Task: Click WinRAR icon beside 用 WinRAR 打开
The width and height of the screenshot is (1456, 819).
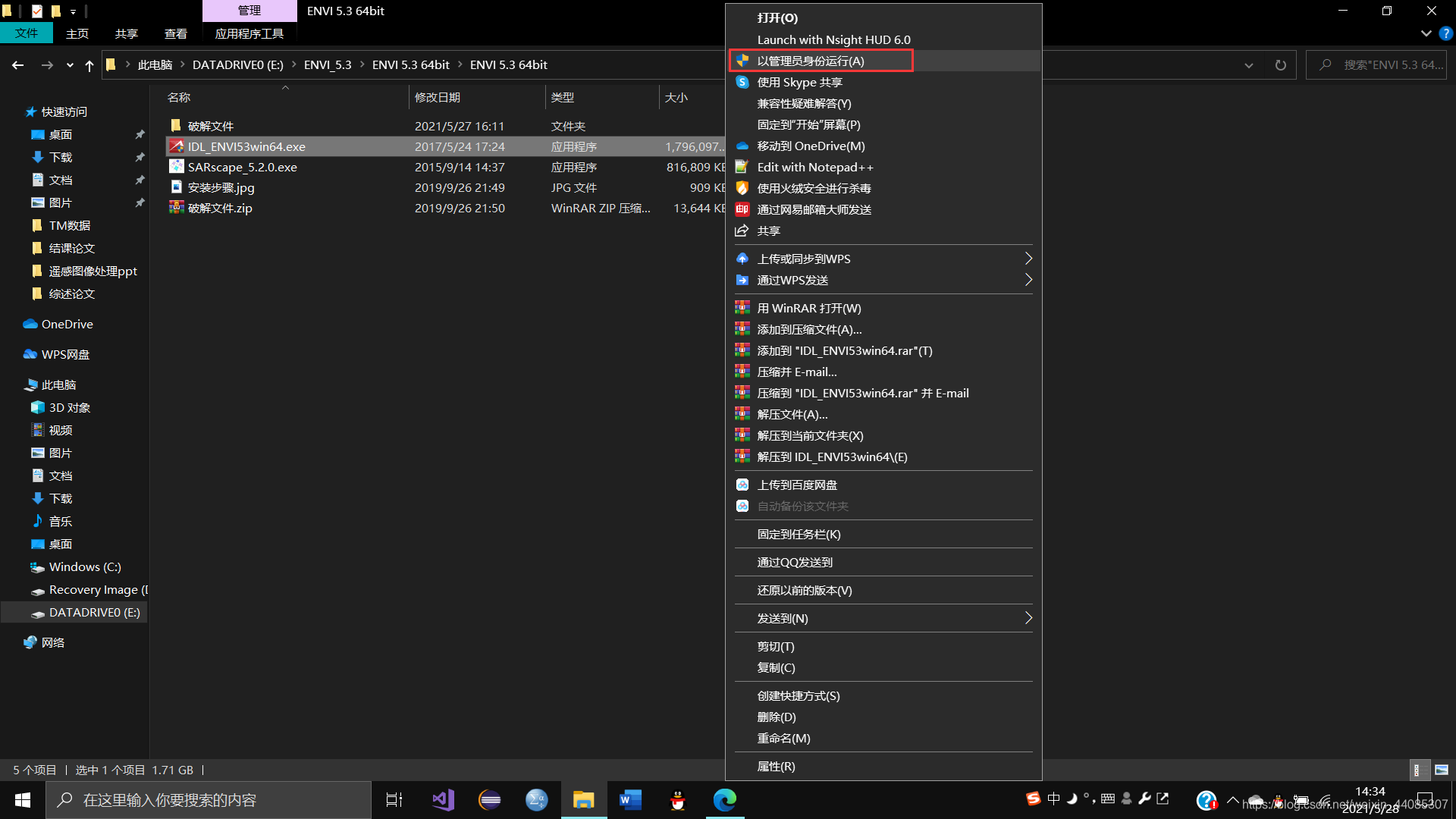Action: (x=742, y=308)
